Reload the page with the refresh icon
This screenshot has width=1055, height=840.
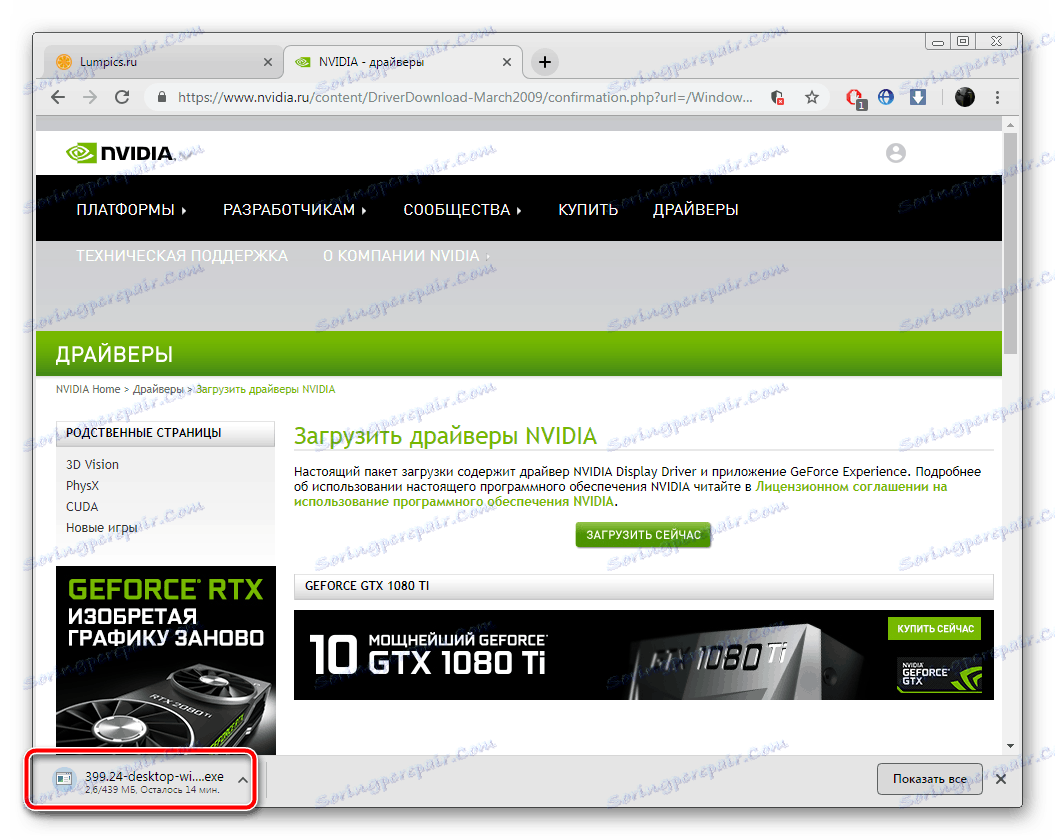click(122, 98)
